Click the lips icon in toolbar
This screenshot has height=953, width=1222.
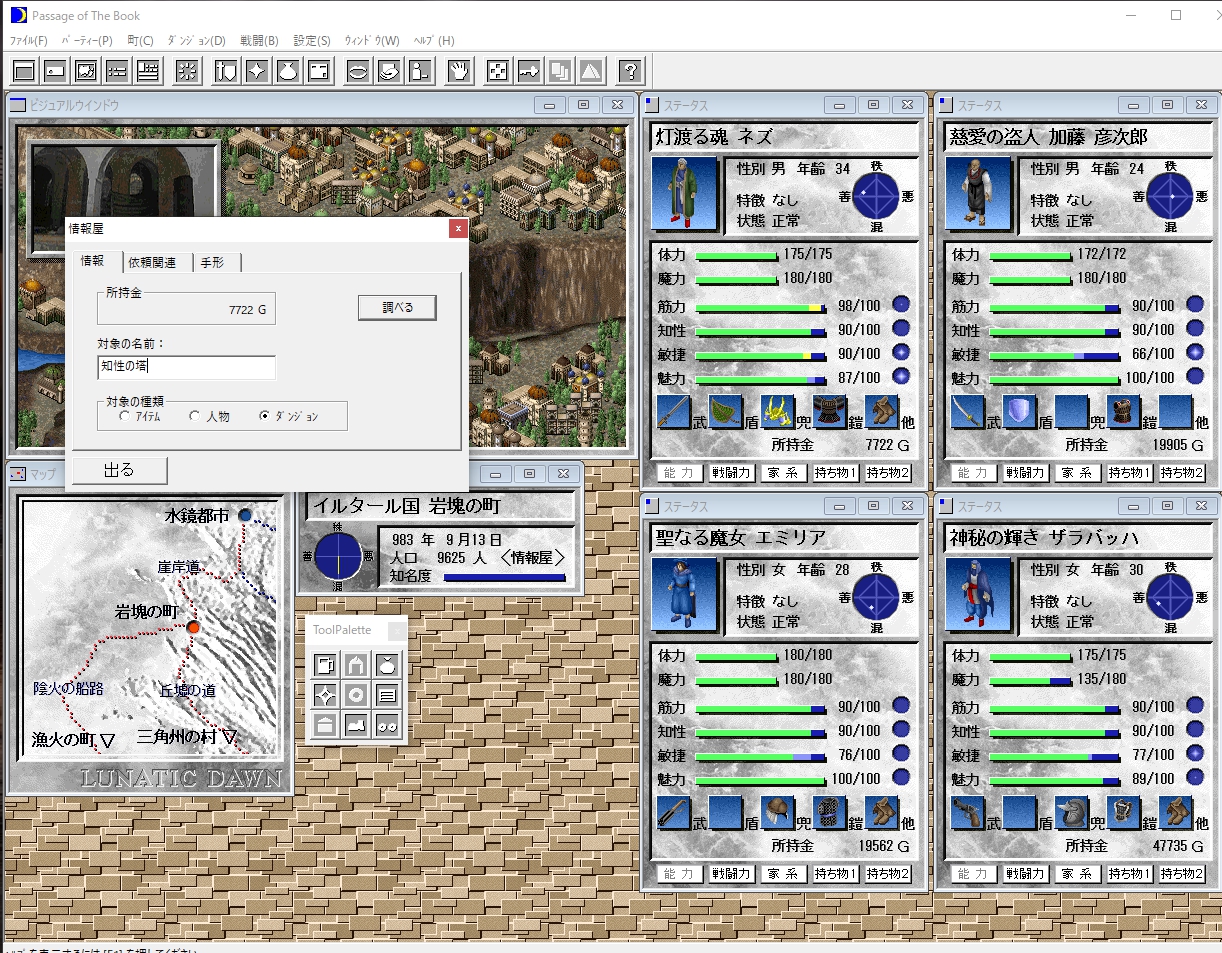[358, 71]
